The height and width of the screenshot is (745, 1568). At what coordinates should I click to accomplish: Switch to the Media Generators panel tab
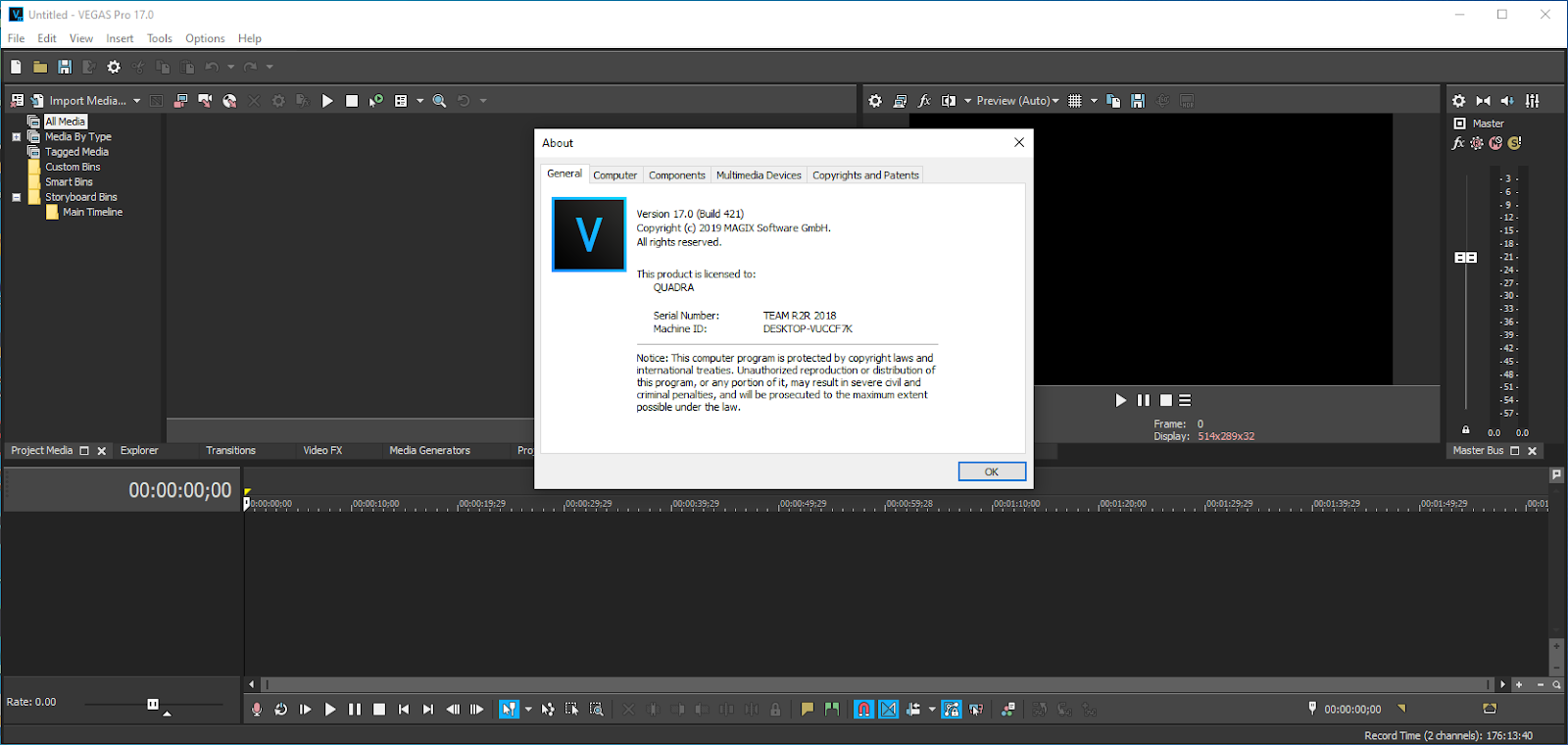coord(430,451)
